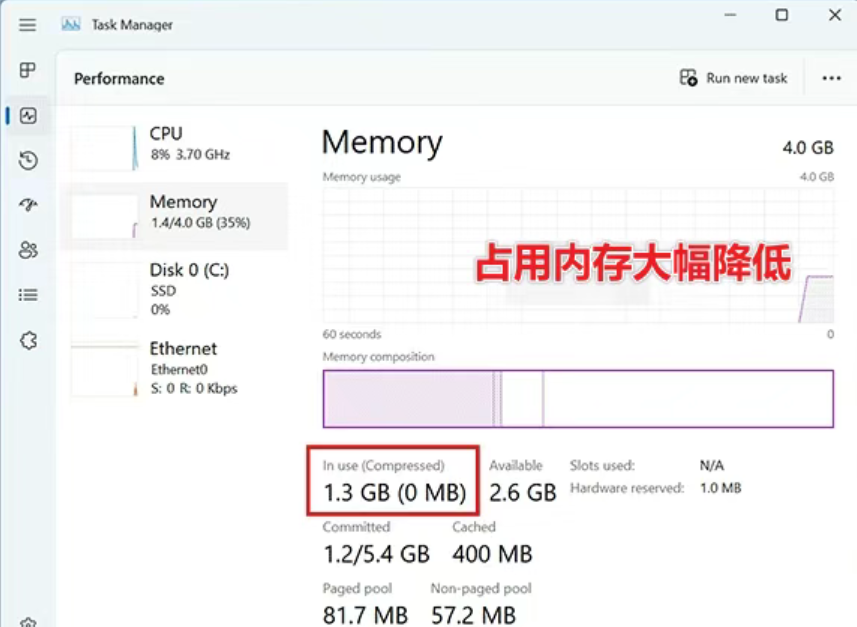Click the In use (Compressed) value
Viewport: 857px width, 627px height.
click(394, 493)
